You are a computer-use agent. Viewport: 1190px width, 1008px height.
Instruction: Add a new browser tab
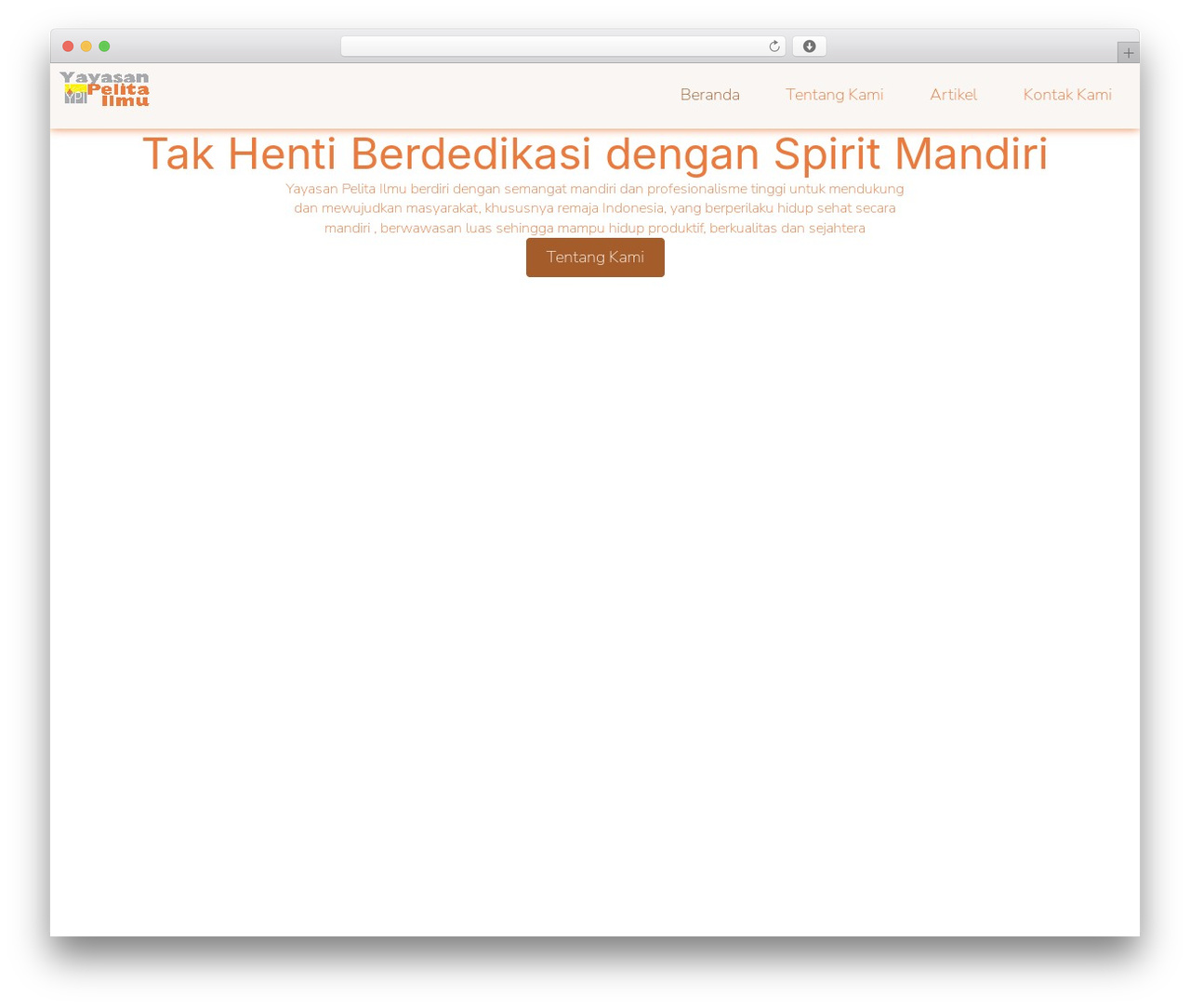click(1128, 53)
